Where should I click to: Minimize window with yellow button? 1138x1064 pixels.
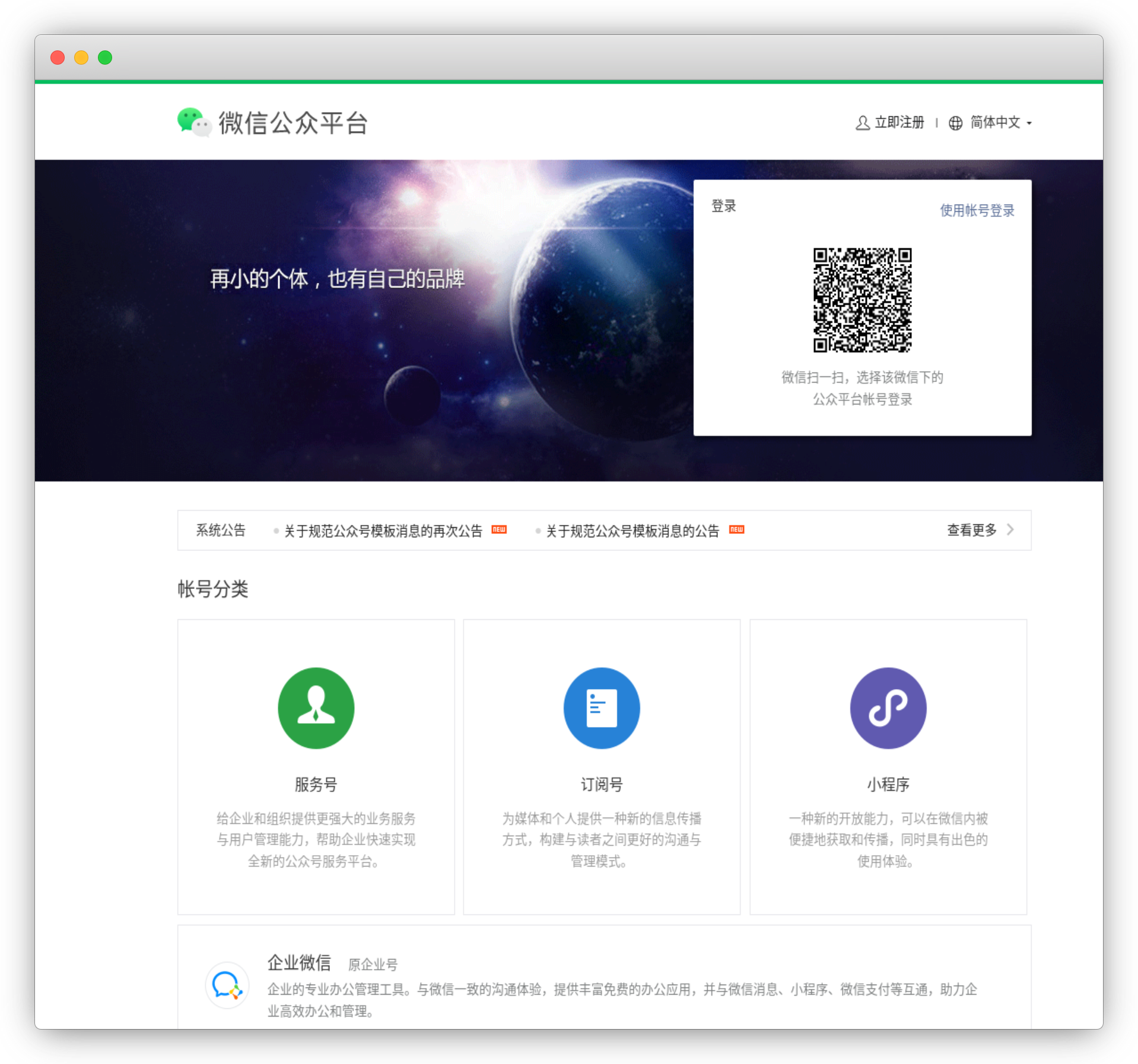click(81, 58)
